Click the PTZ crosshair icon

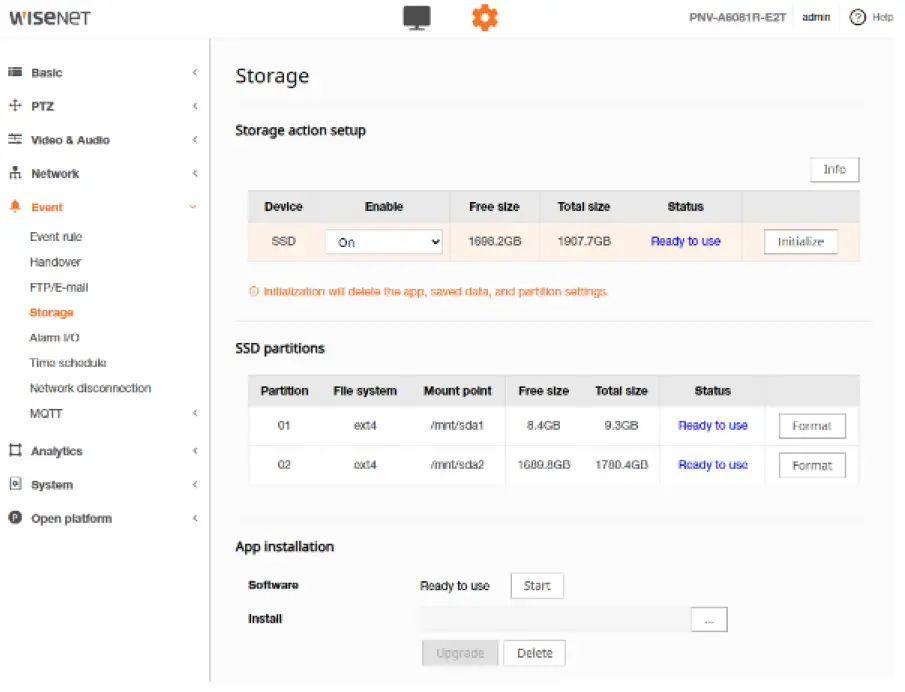point(15,106)
